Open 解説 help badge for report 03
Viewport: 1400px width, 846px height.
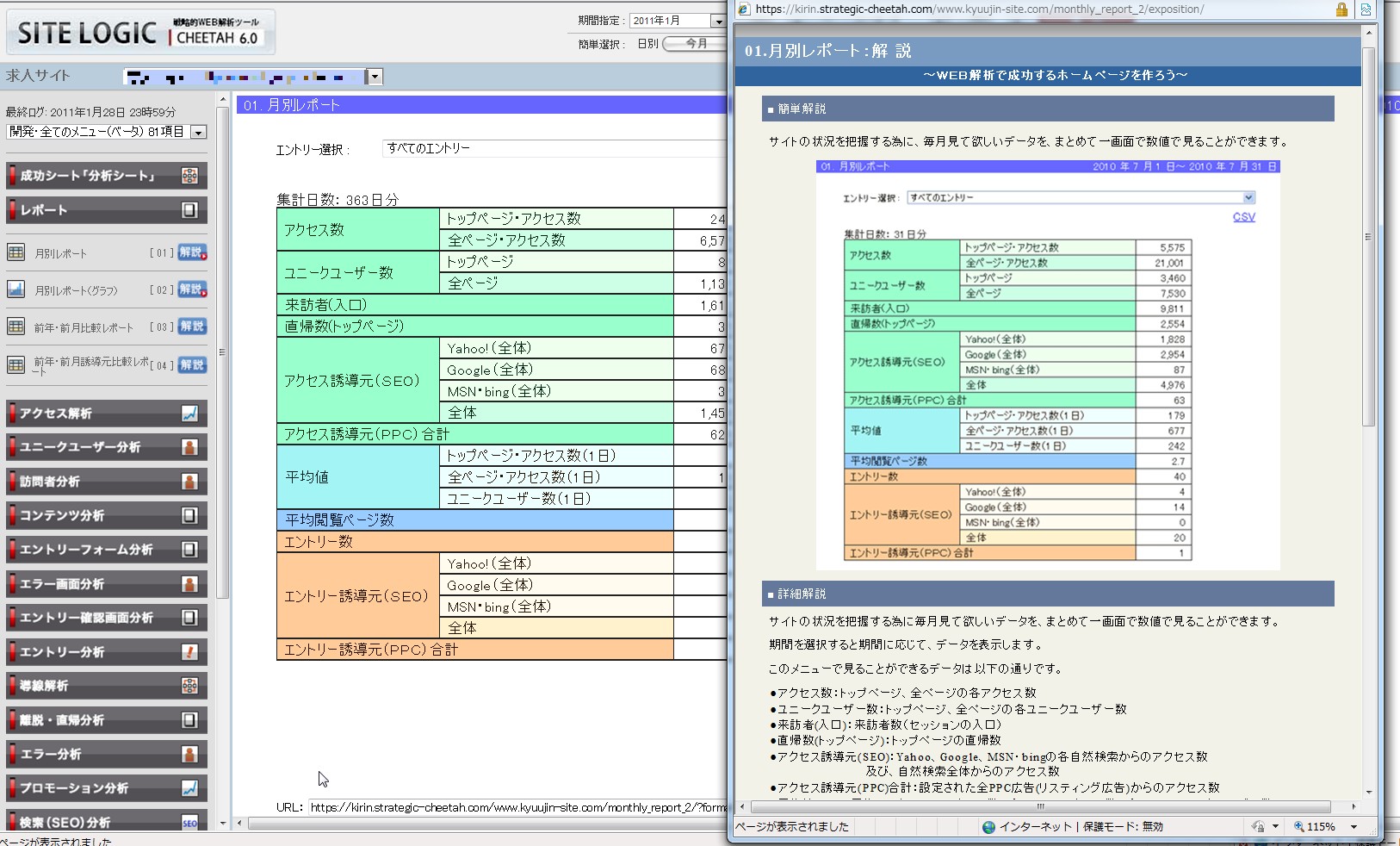[192, 327]
